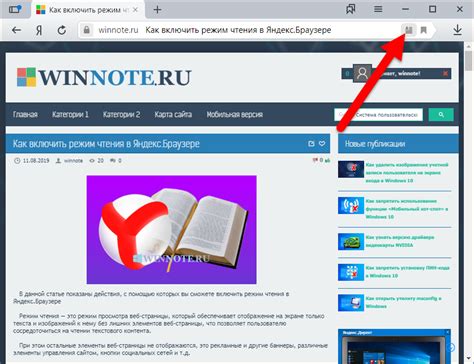Open link about 'функции «Мобильный хот-спот»'
Screen dimensions: 474x364
(x=407, y=209)
